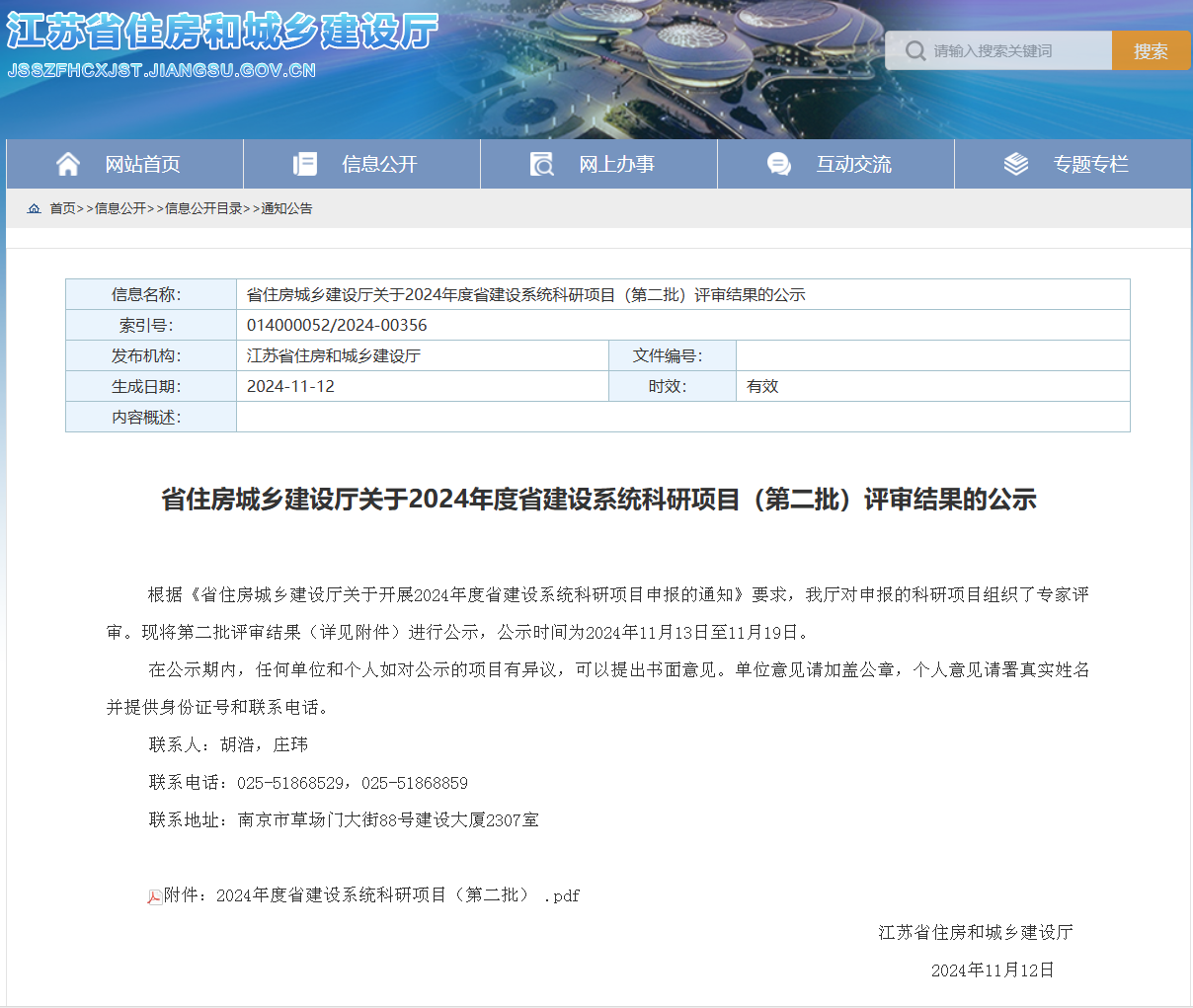
Task: Click the JSSZFHCXJST.JIANGSU.GOV.CN domain text
Action: 162,70
